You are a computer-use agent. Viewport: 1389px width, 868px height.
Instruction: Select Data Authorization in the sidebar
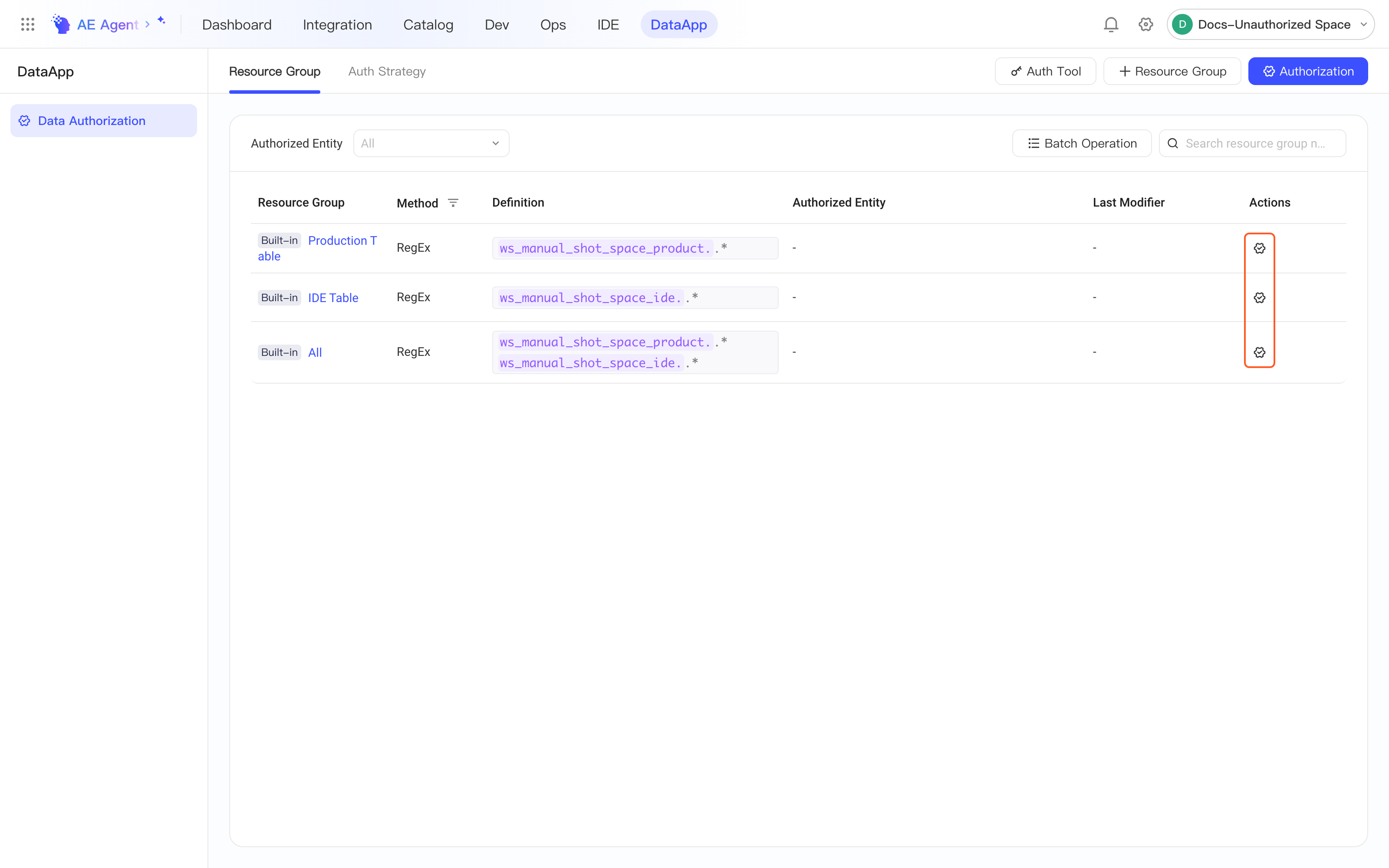(103, 121)
